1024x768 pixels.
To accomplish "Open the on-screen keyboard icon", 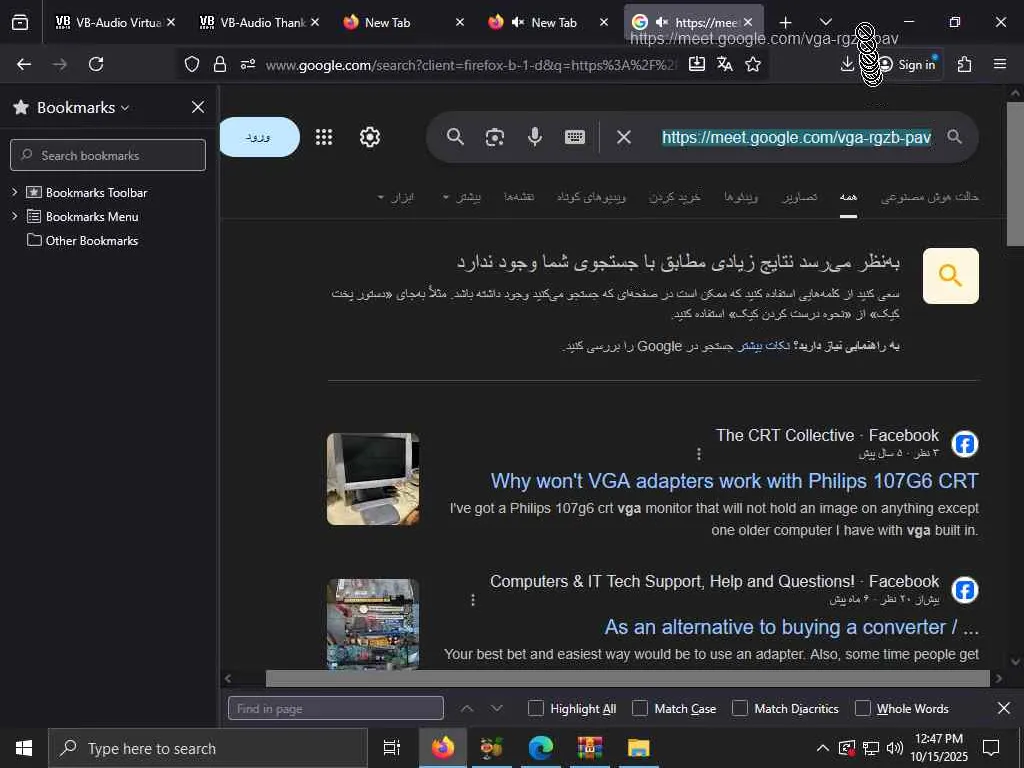I will [575, 137].
